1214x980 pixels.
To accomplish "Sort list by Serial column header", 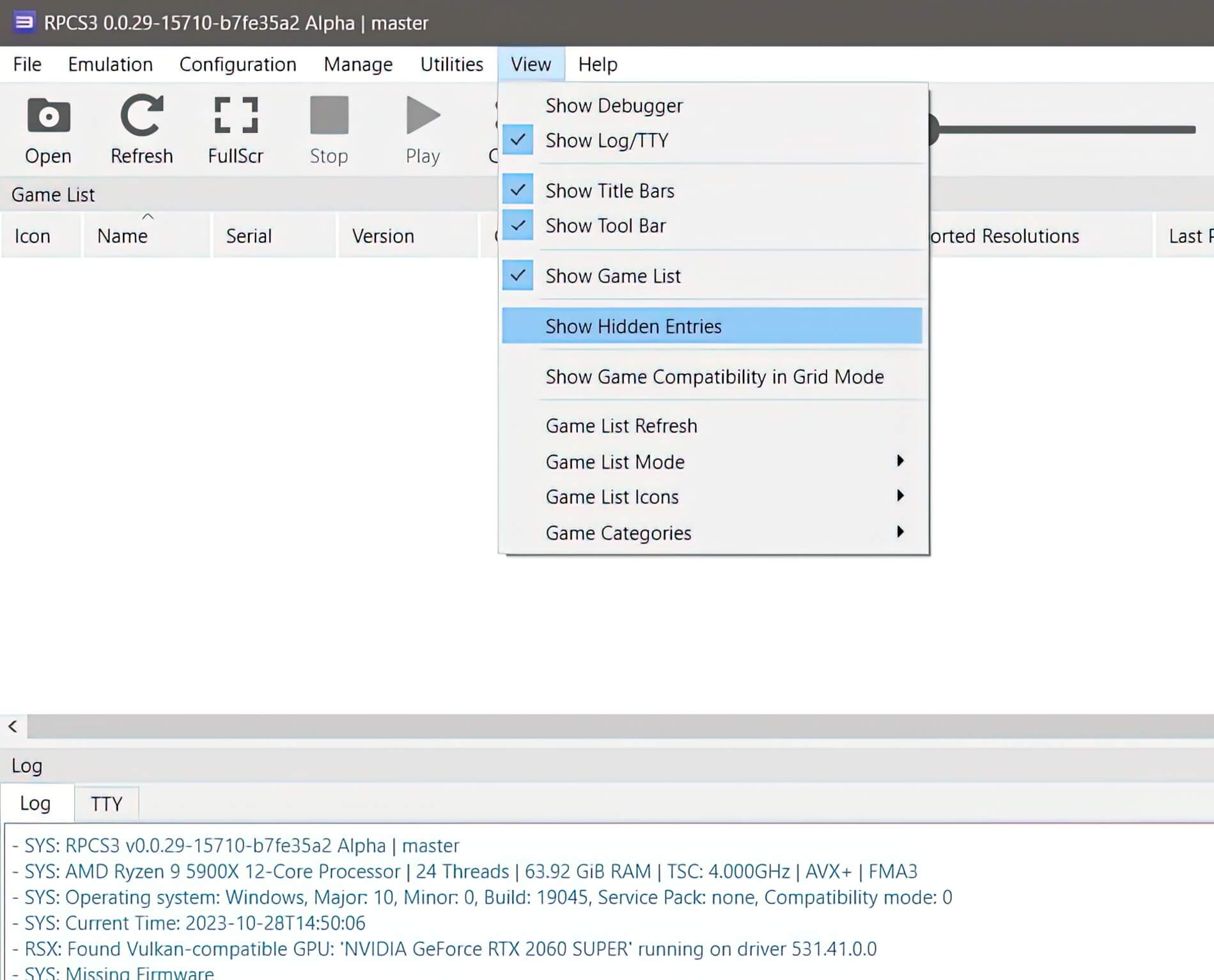I will click(249, 236).
